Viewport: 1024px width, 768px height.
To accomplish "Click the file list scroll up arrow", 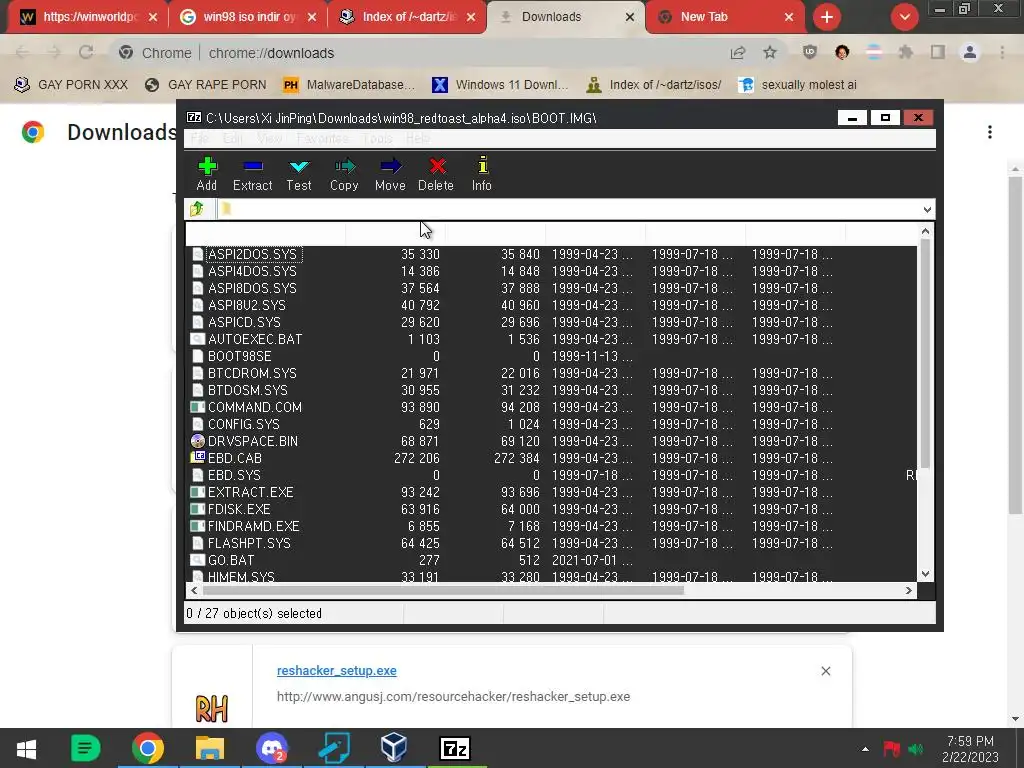I will click(925, 231).
